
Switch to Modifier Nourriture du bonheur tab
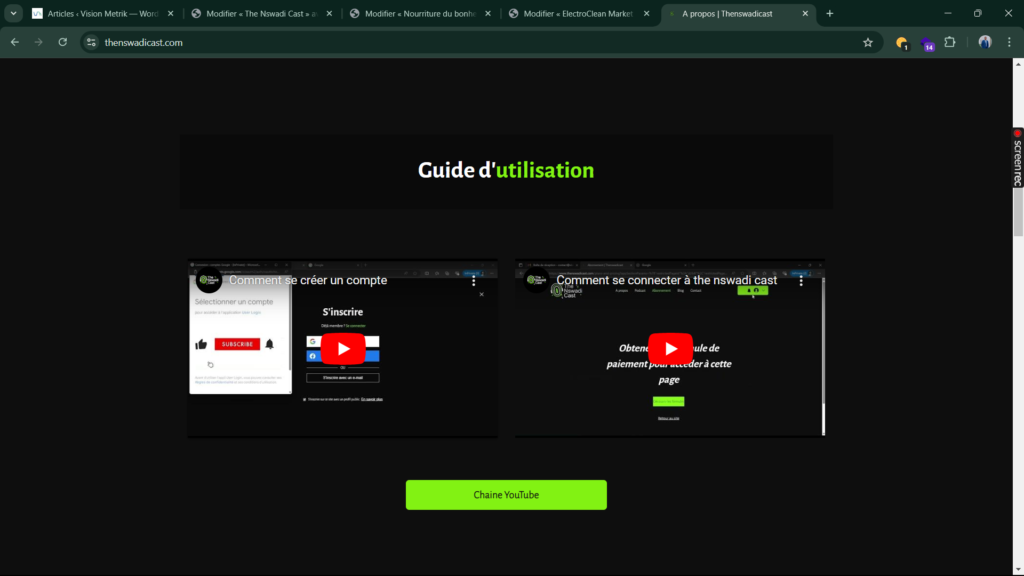coord(420,13)
